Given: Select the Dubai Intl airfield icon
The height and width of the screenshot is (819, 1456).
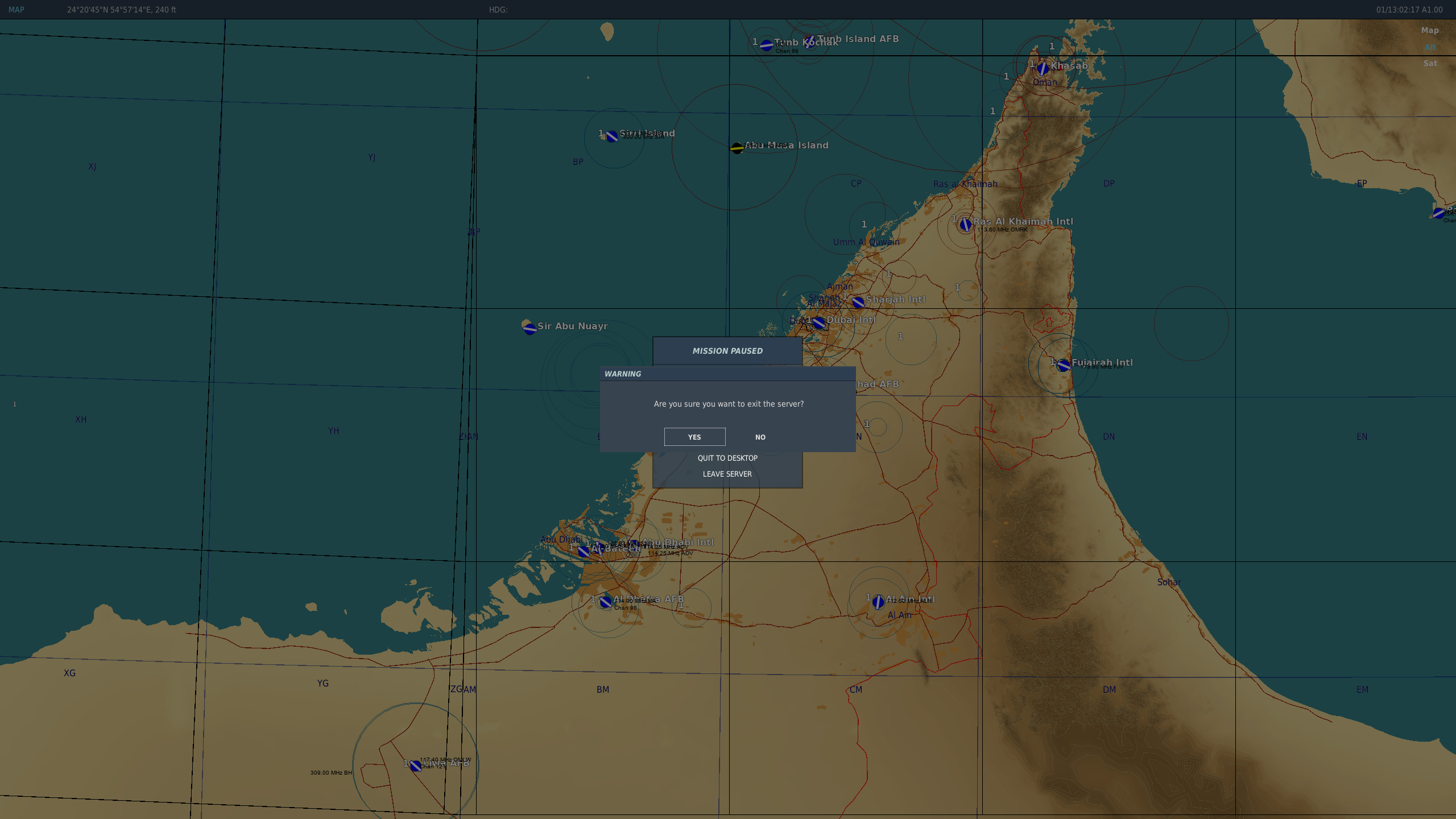Looking at the screenshot, I should click(819, 323).
